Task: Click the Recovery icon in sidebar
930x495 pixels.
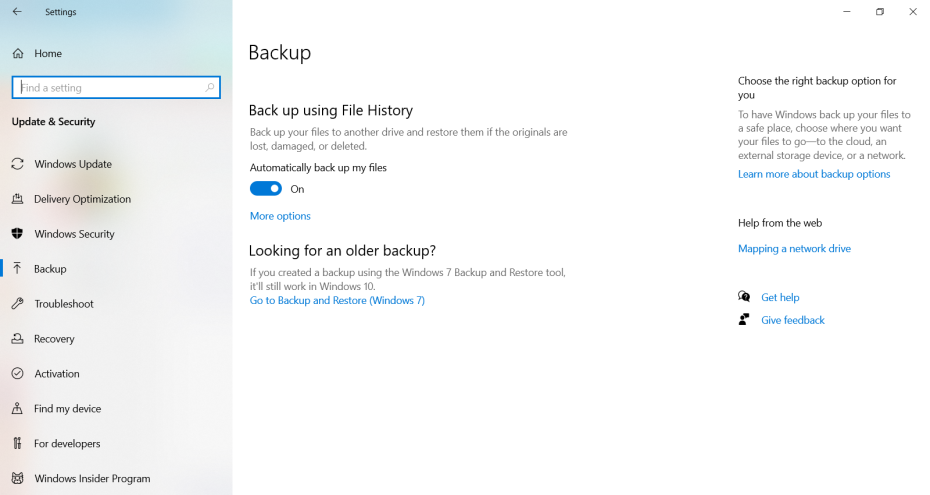Action: click(x=17, y=339)
